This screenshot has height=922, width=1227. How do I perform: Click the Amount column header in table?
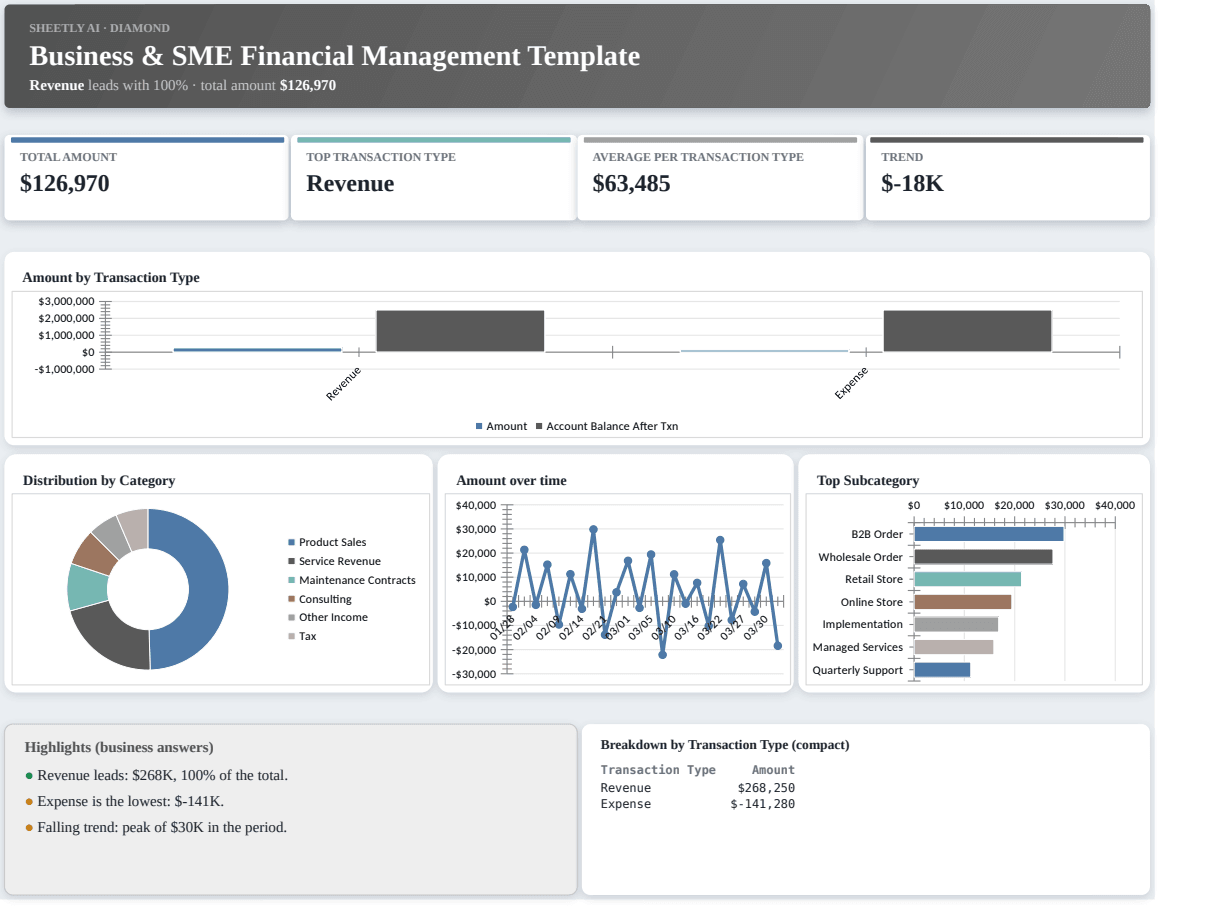(773, 770)
